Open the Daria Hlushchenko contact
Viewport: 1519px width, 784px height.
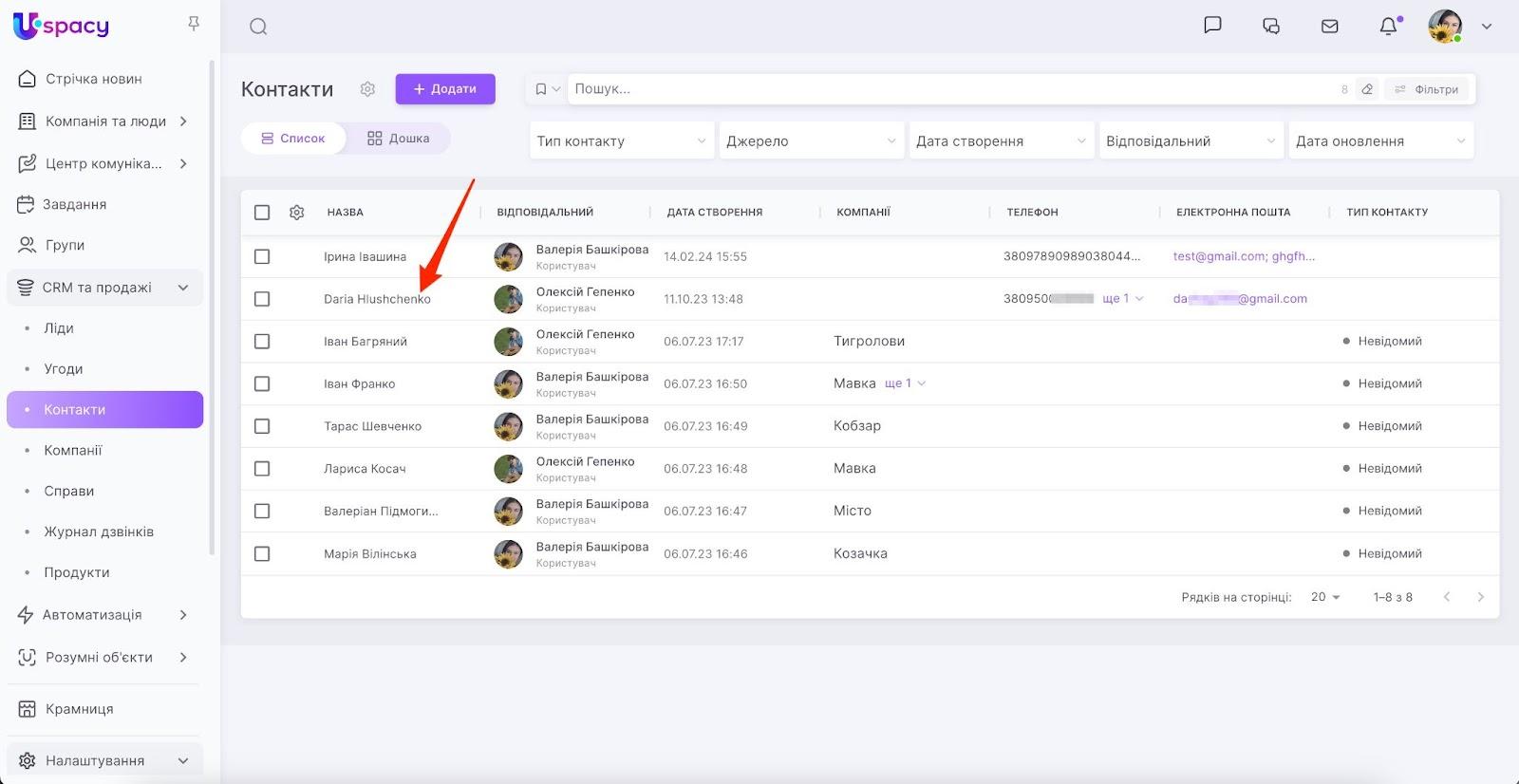(x=377, y=299)
